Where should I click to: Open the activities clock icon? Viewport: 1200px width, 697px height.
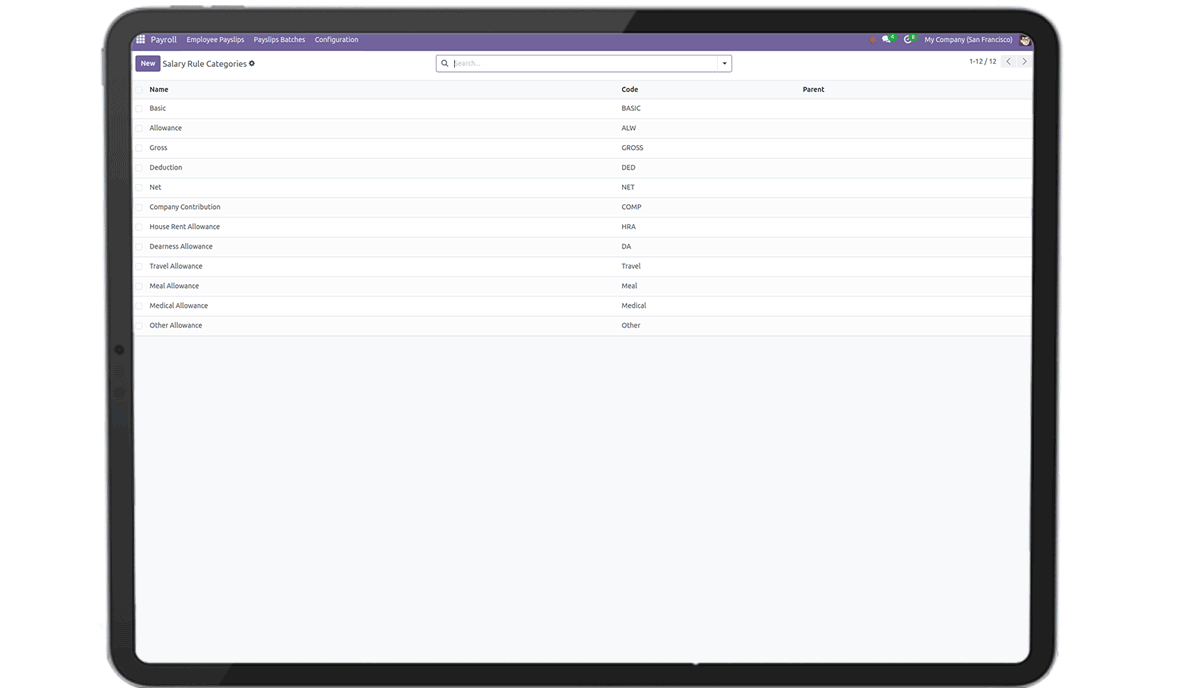point(908,40)
